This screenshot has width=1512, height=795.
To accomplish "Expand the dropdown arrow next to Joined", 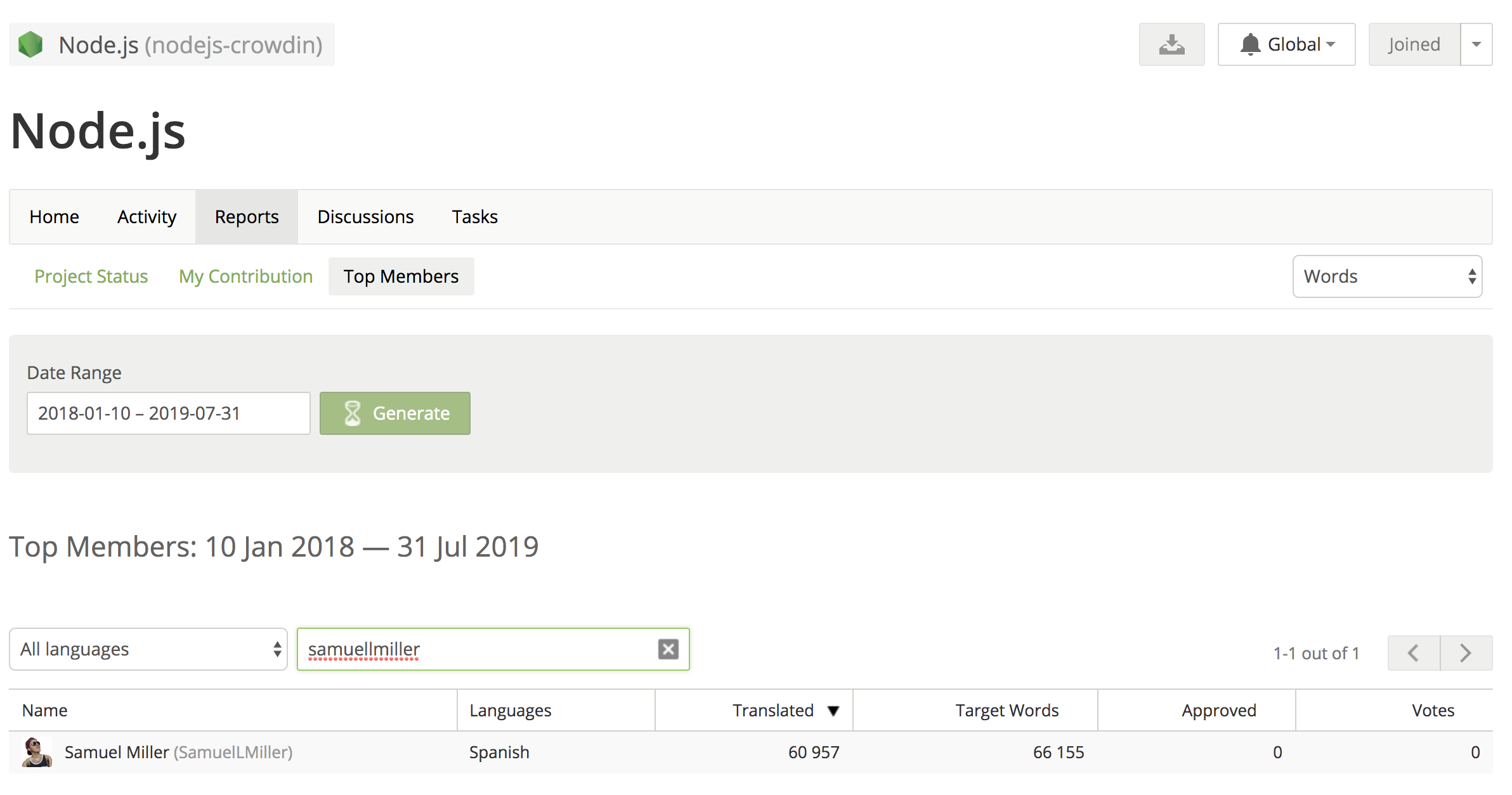I will tap(1476, 44).
